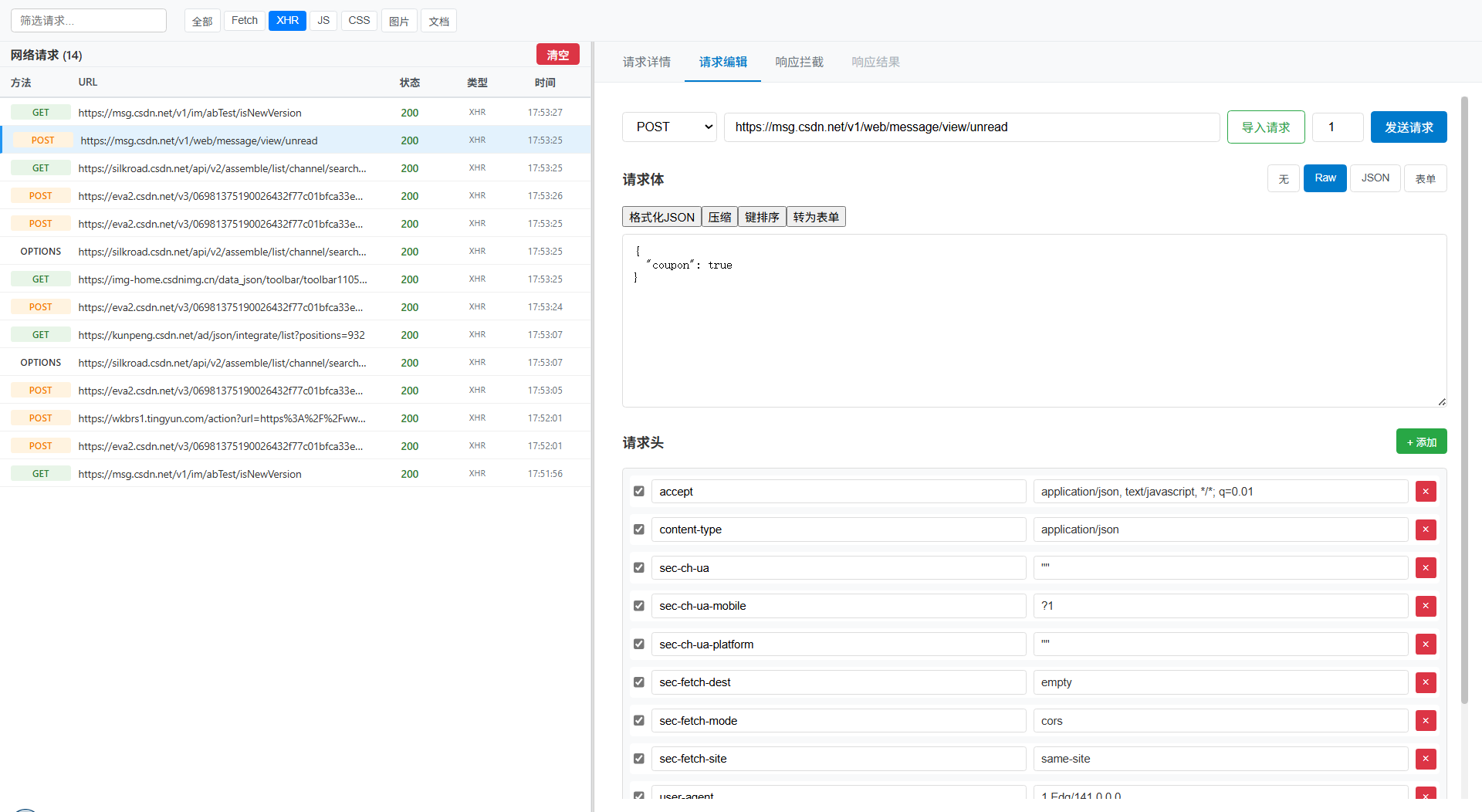Uncheck the content-type header checkbox
Image resolution: width=1482 pixels, height=812 pixels.
[639, 529]
